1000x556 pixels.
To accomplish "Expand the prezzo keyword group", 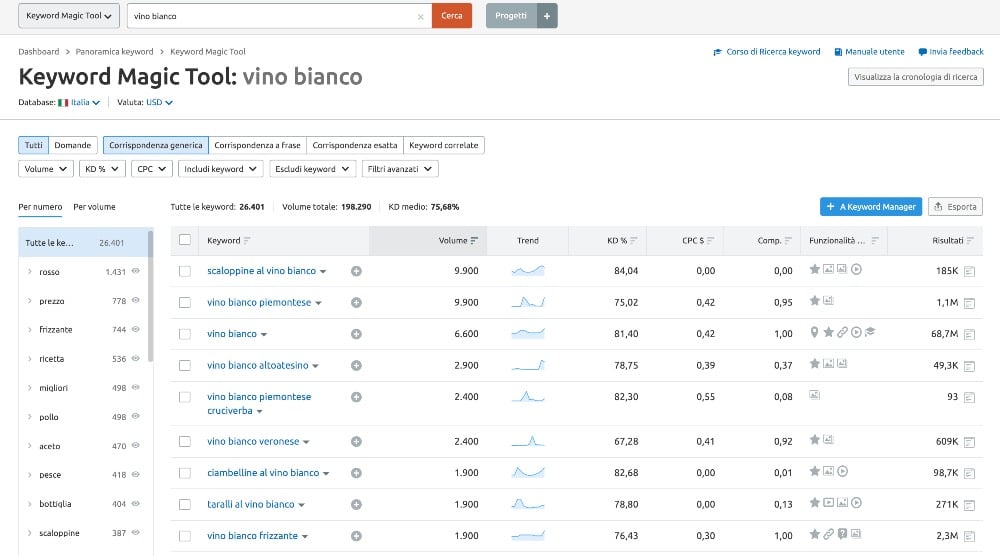I will pos(29,301).
